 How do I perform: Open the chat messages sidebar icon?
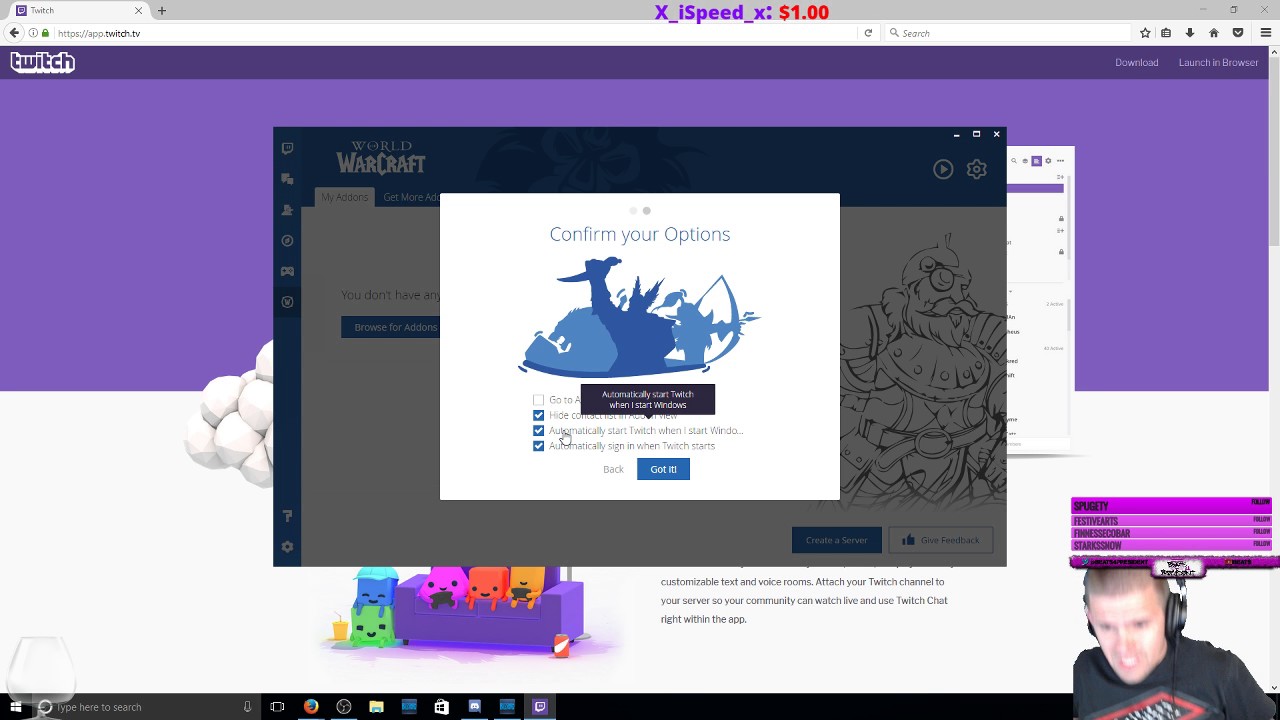tap(287, 179)
